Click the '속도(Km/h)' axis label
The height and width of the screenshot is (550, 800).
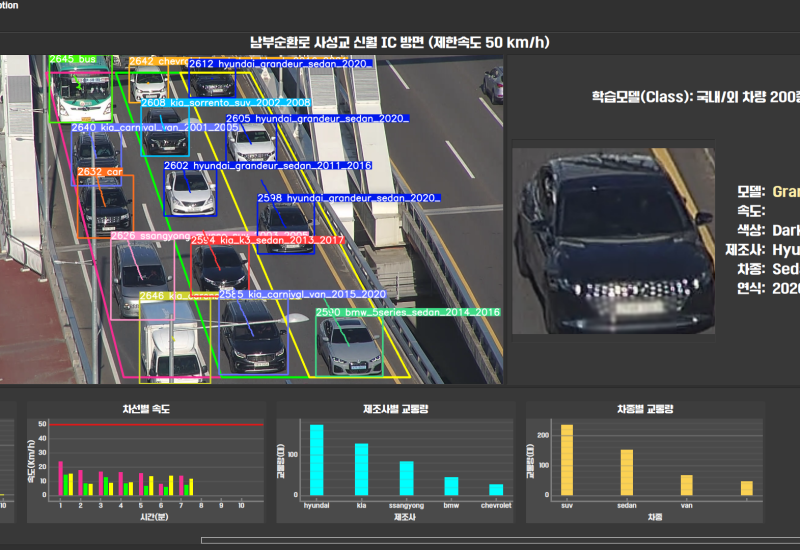(x=31, y=461)
